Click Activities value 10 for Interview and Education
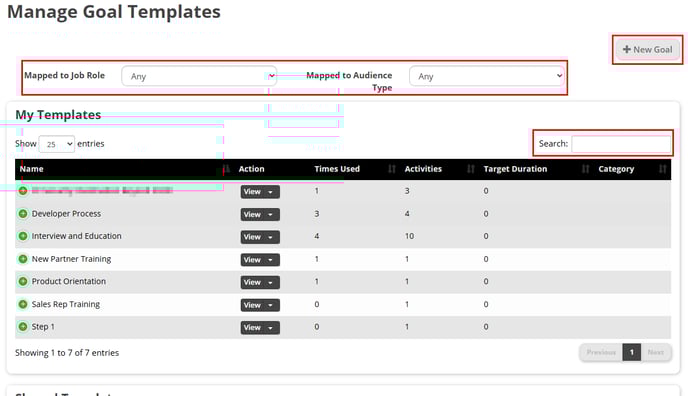 (409, 236)
